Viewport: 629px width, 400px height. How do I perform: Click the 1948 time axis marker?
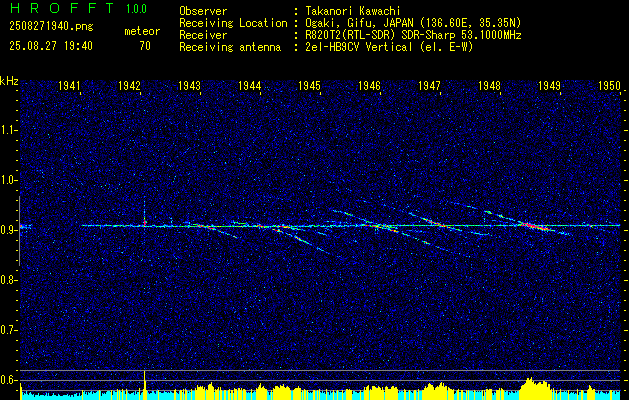tap(489, 85)
